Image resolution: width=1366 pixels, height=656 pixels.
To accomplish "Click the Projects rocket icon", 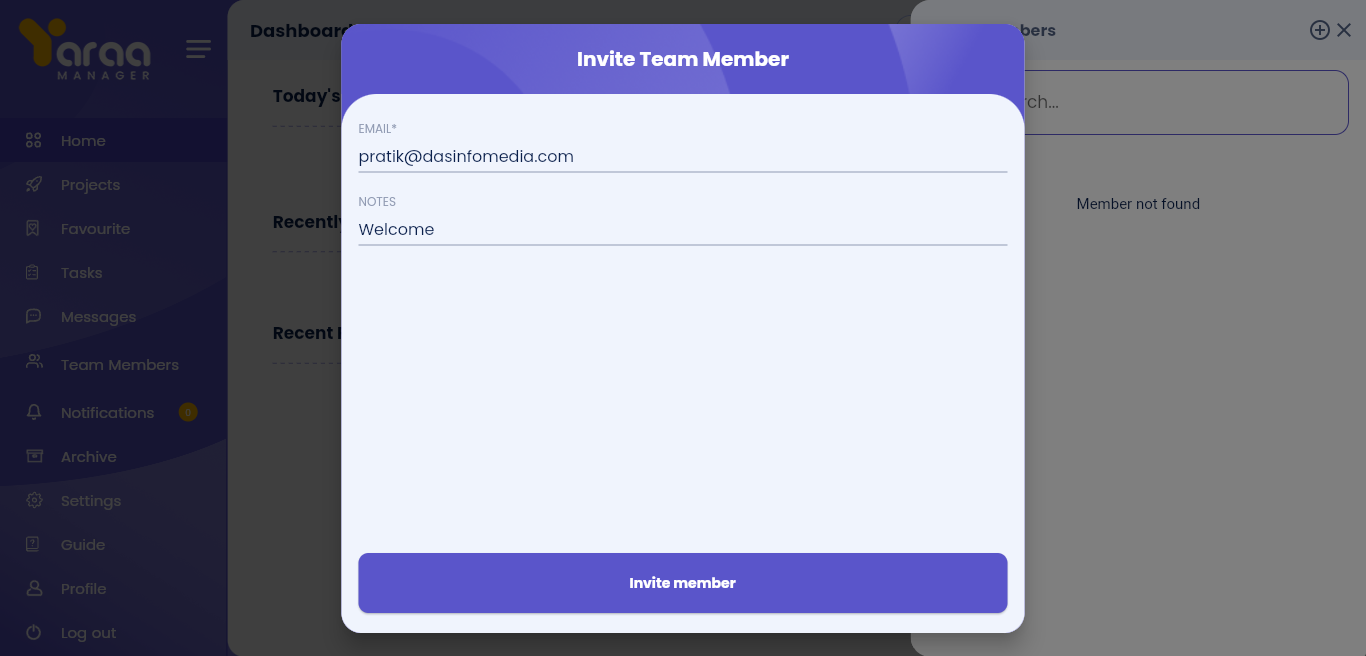I will pos(34,185).
